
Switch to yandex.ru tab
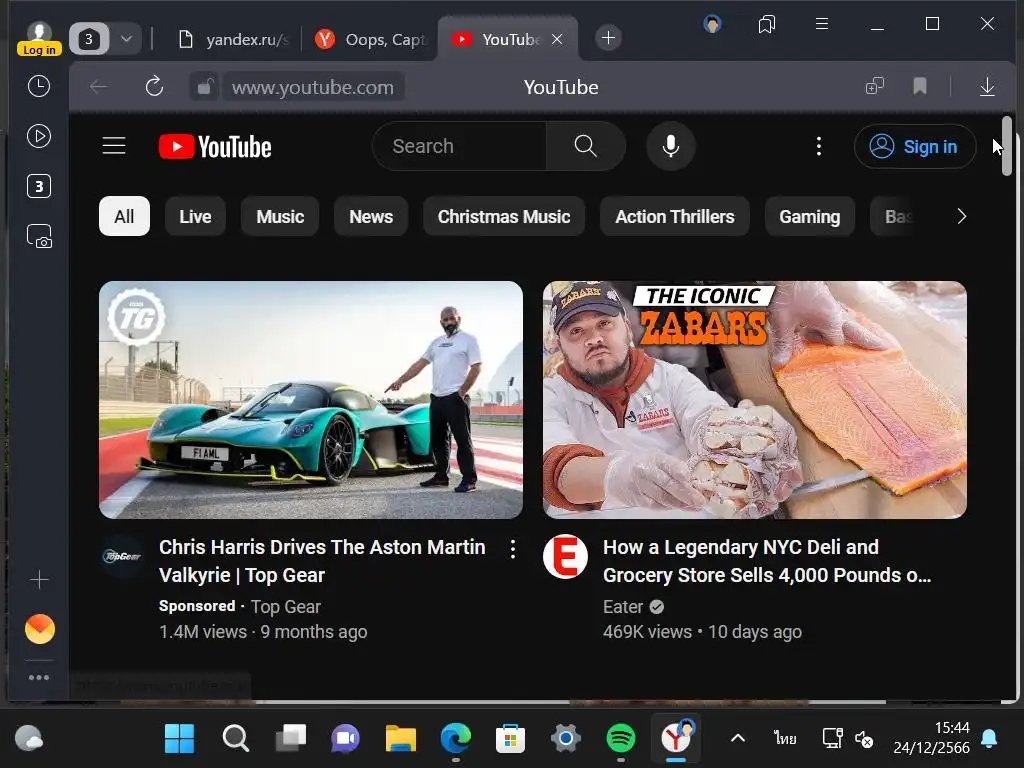[x=234, y=39]
